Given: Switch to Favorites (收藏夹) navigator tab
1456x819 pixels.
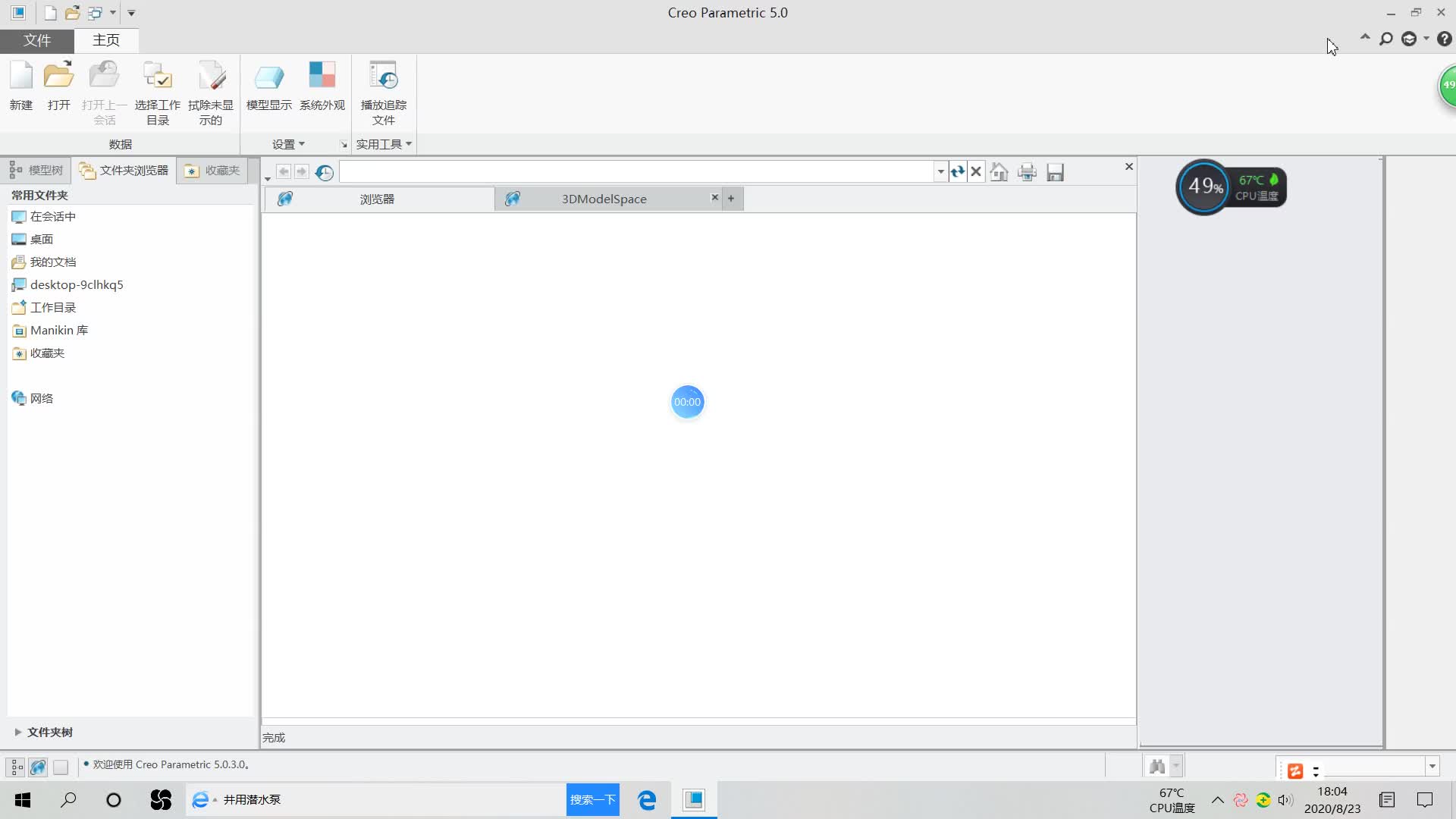Looking at the screenshot, I should point(212,171).
